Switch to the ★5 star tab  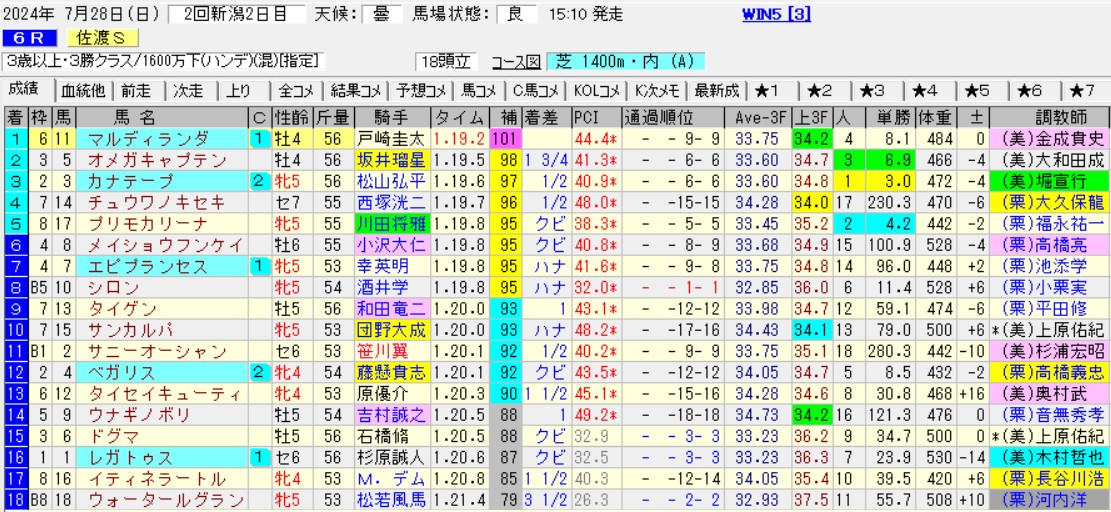[976, 90]
